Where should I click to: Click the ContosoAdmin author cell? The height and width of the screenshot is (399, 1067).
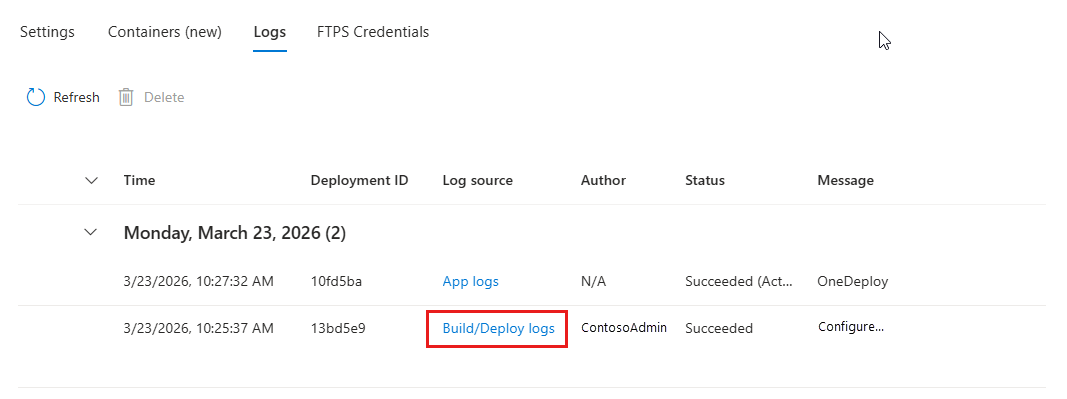(x=624, y=328)
